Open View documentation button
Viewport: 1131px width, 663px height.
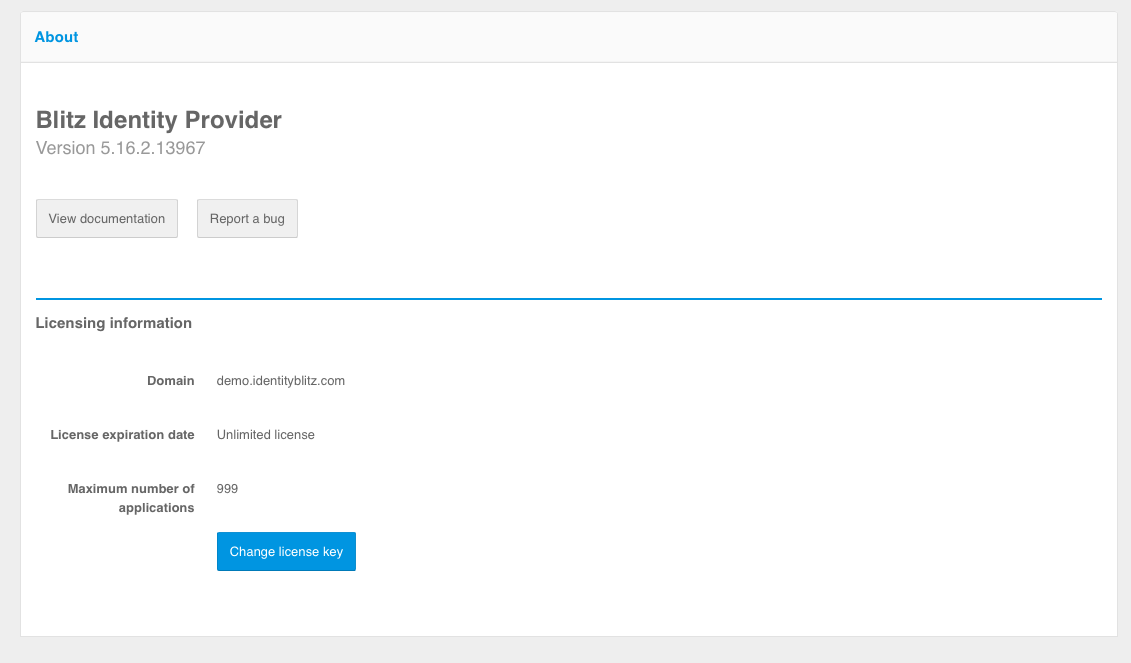click(107, 219)
